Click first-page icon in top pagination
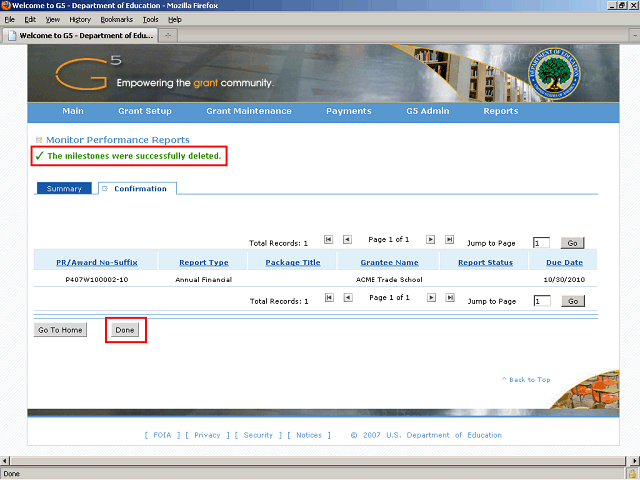The image size is (640, 480). pyautogui.click(x=328, y=240)
